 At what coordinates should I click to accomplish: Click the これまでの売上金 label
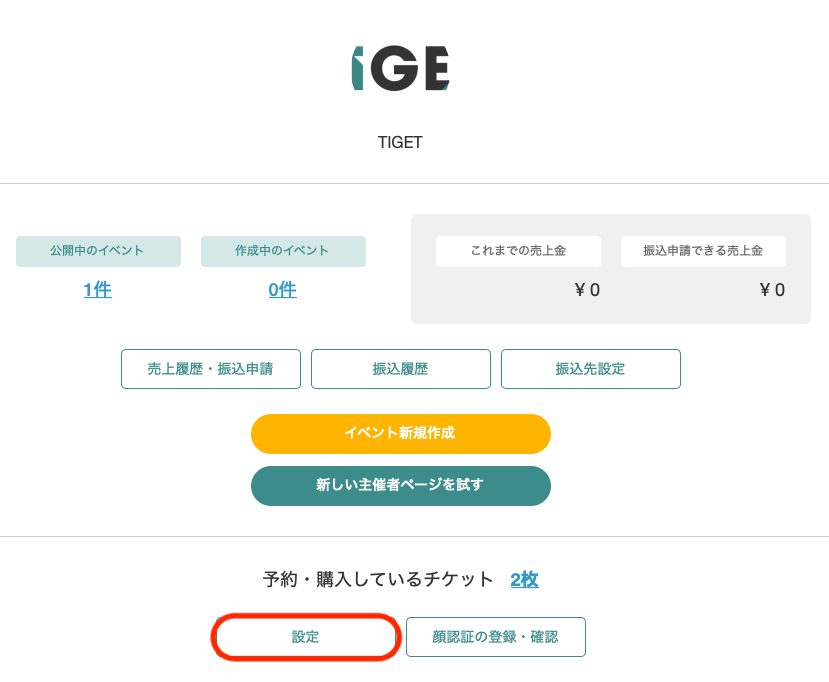tap(517, 251)
